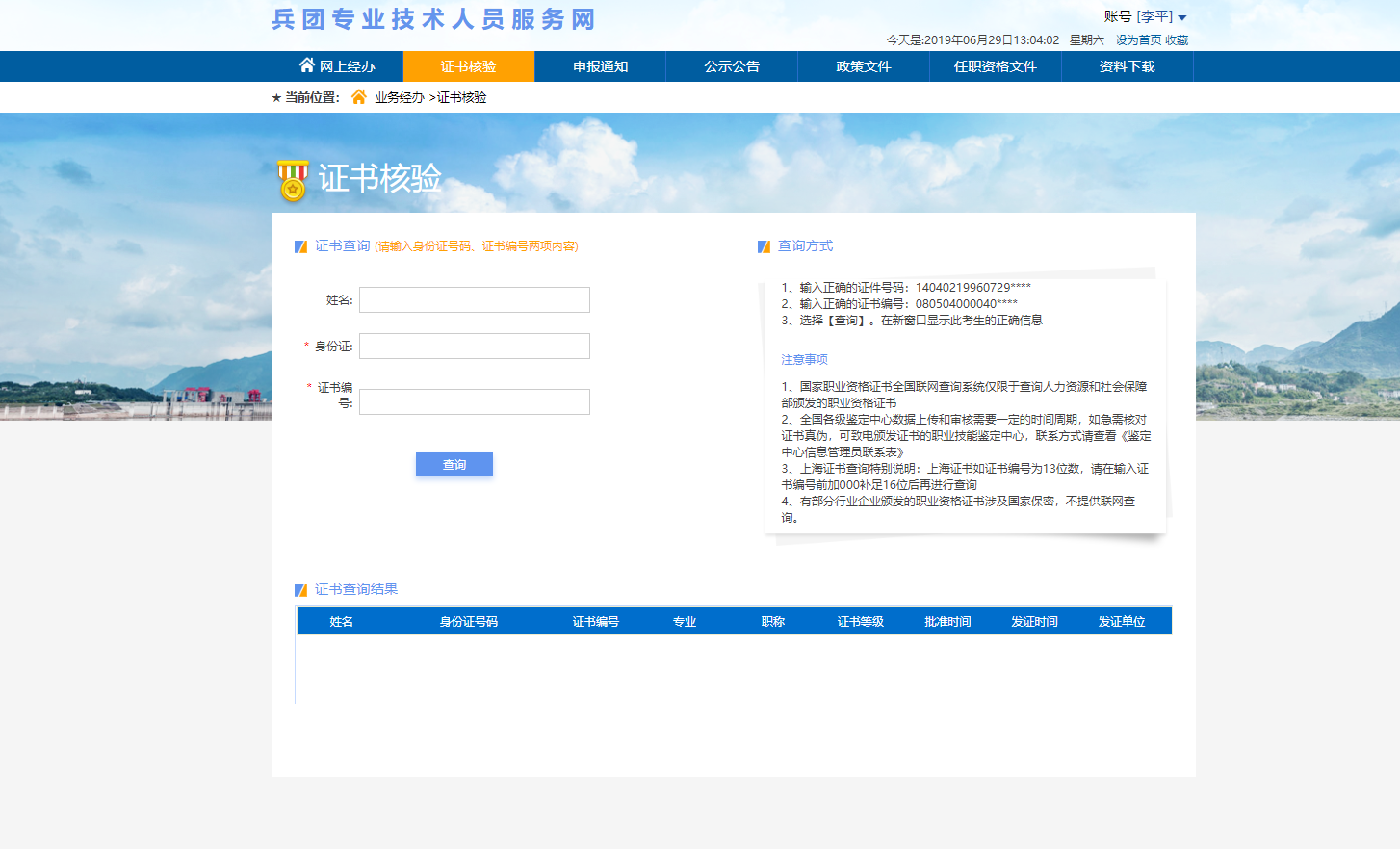Expand the account dropdown arrow
This screenshot has height=849, width=1400.
point(1182,17)
